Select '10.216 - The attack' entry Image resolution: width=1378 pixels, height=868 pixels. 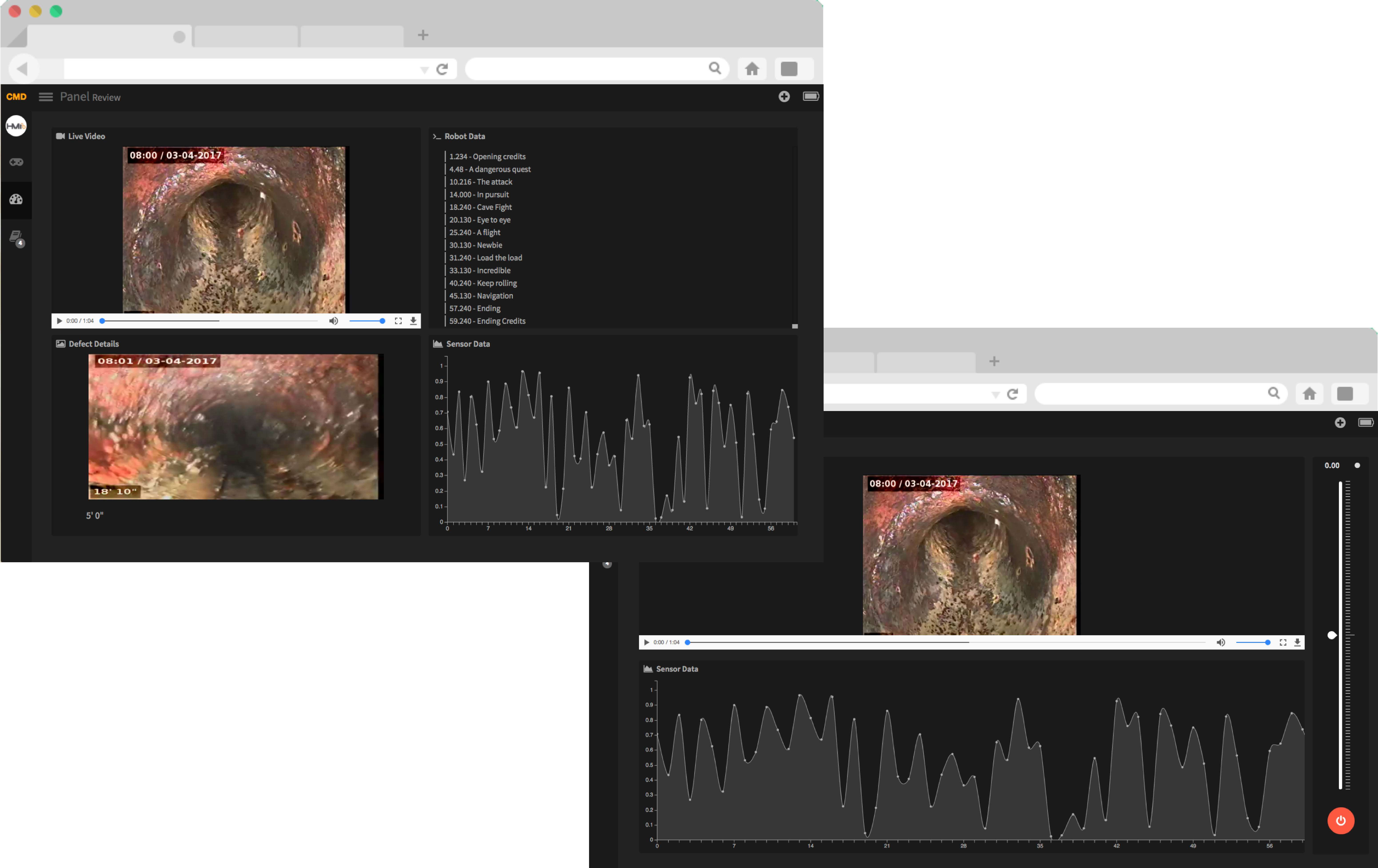pyautogui.click(x=481, y=181)
